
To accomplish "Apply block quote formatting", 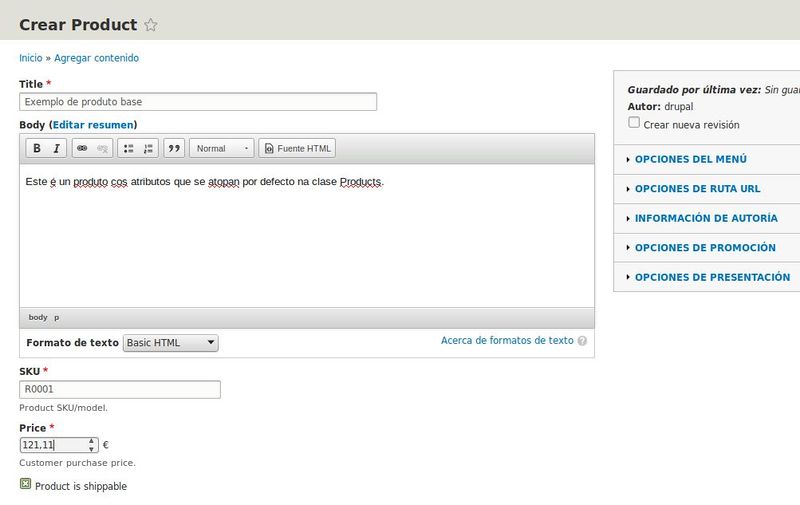I will [174, 148].
